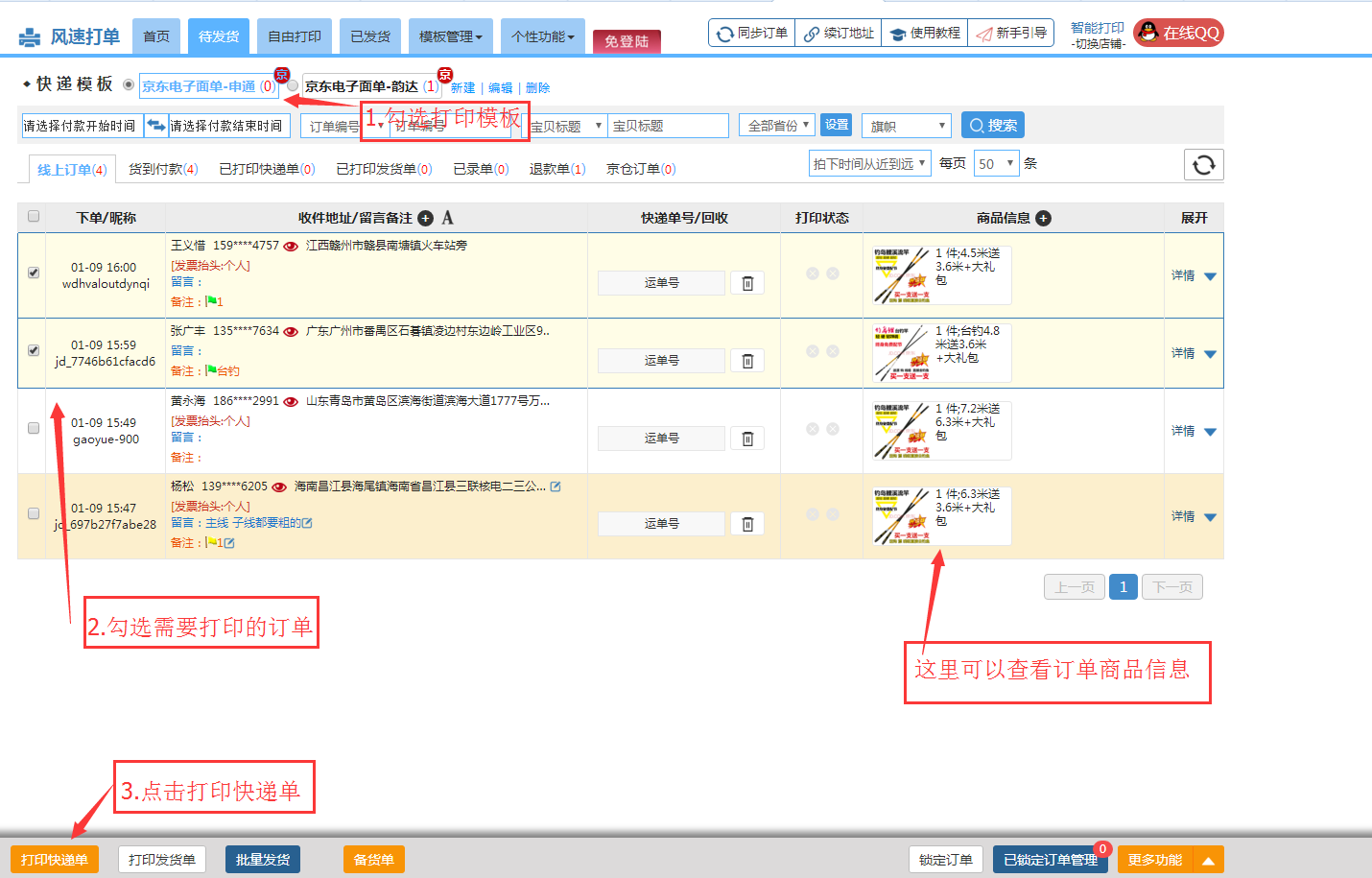Edit the buyer message 主线 子线都要粗的
This screenshot has width=1372, height=878.
click(x=307, y=523)
